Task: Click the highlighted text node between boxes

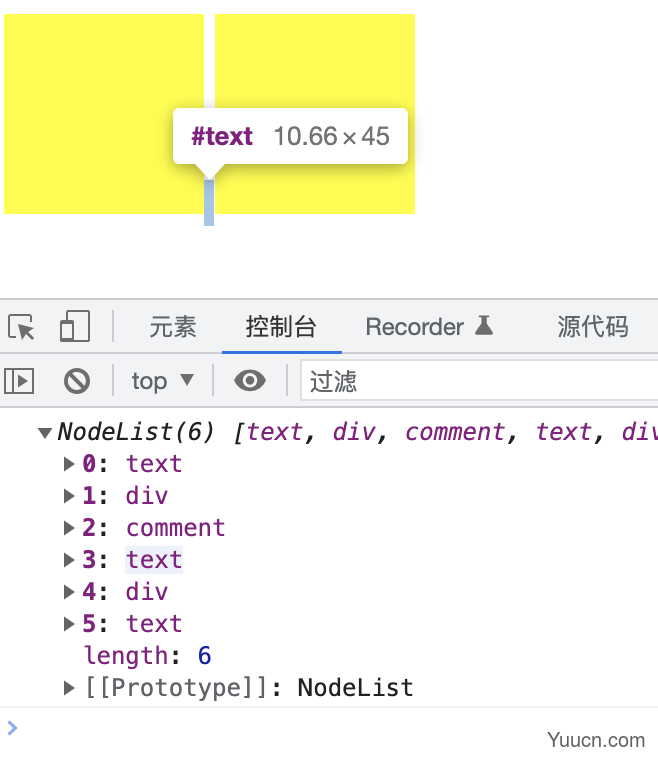Action: coord(209,202)
